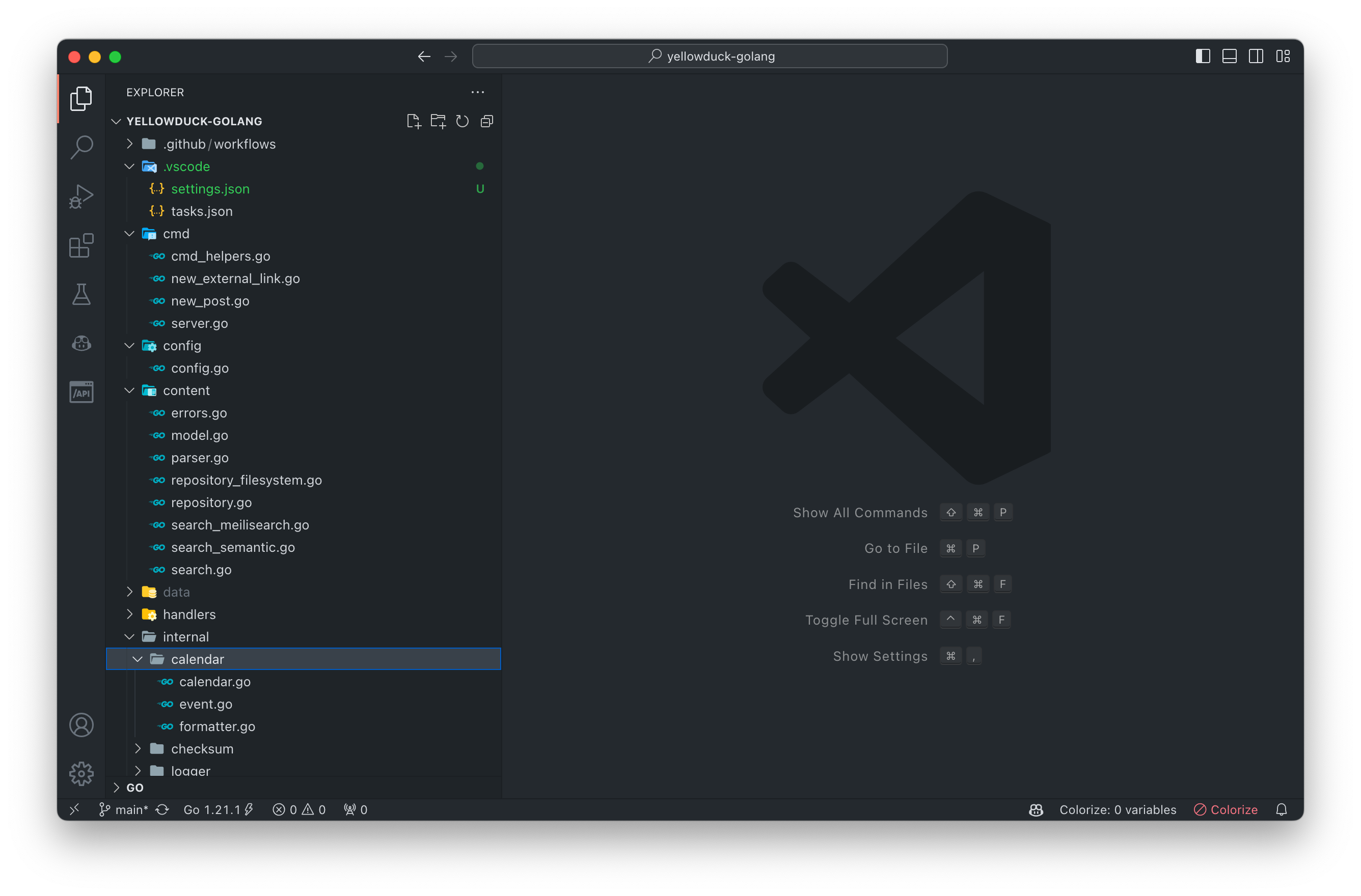
Task: Go back with the left arrow
Action: point(424,57)
